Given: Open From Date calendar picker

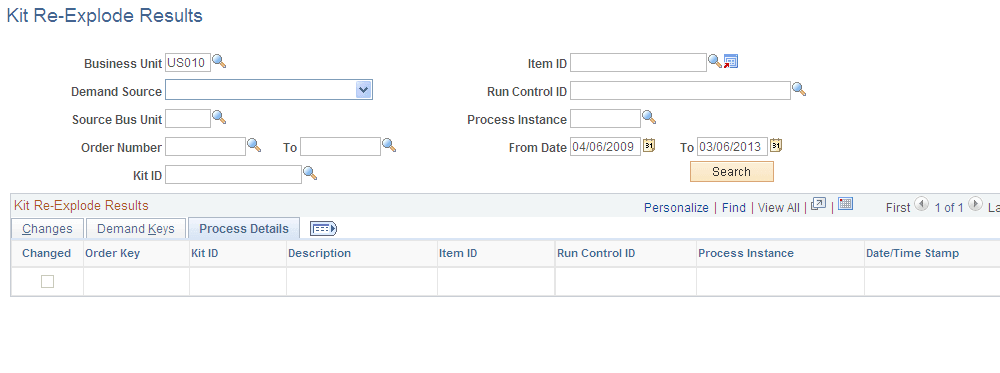Looking at the screenshot, I should click(649, 146).
